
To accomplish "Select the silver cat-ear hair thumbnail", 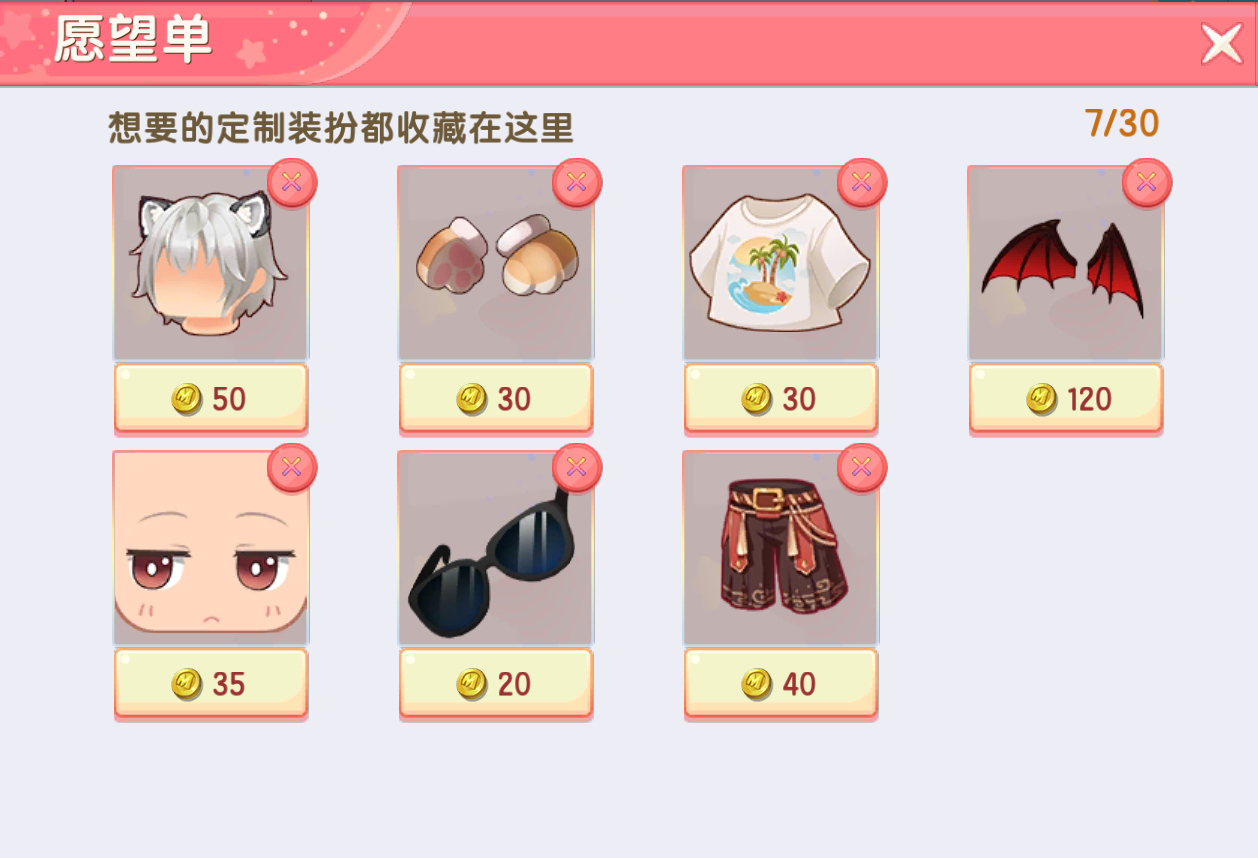I will (x=211, y=263).
